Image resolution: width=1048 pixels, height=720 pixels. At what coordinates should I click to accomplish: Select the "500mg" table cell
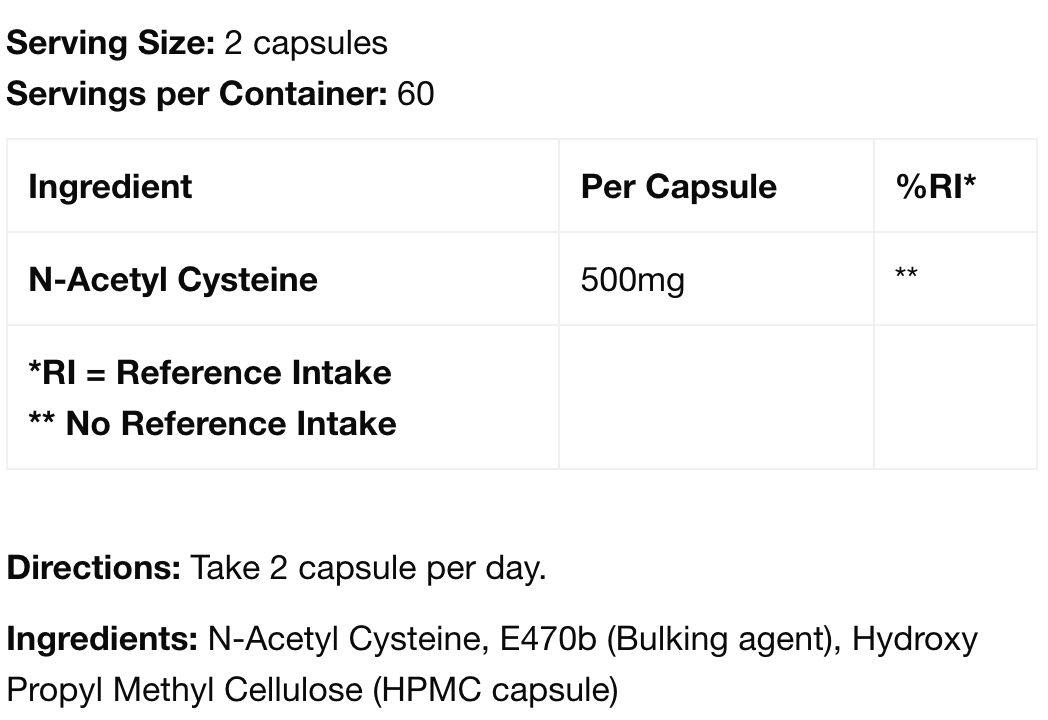632,280
